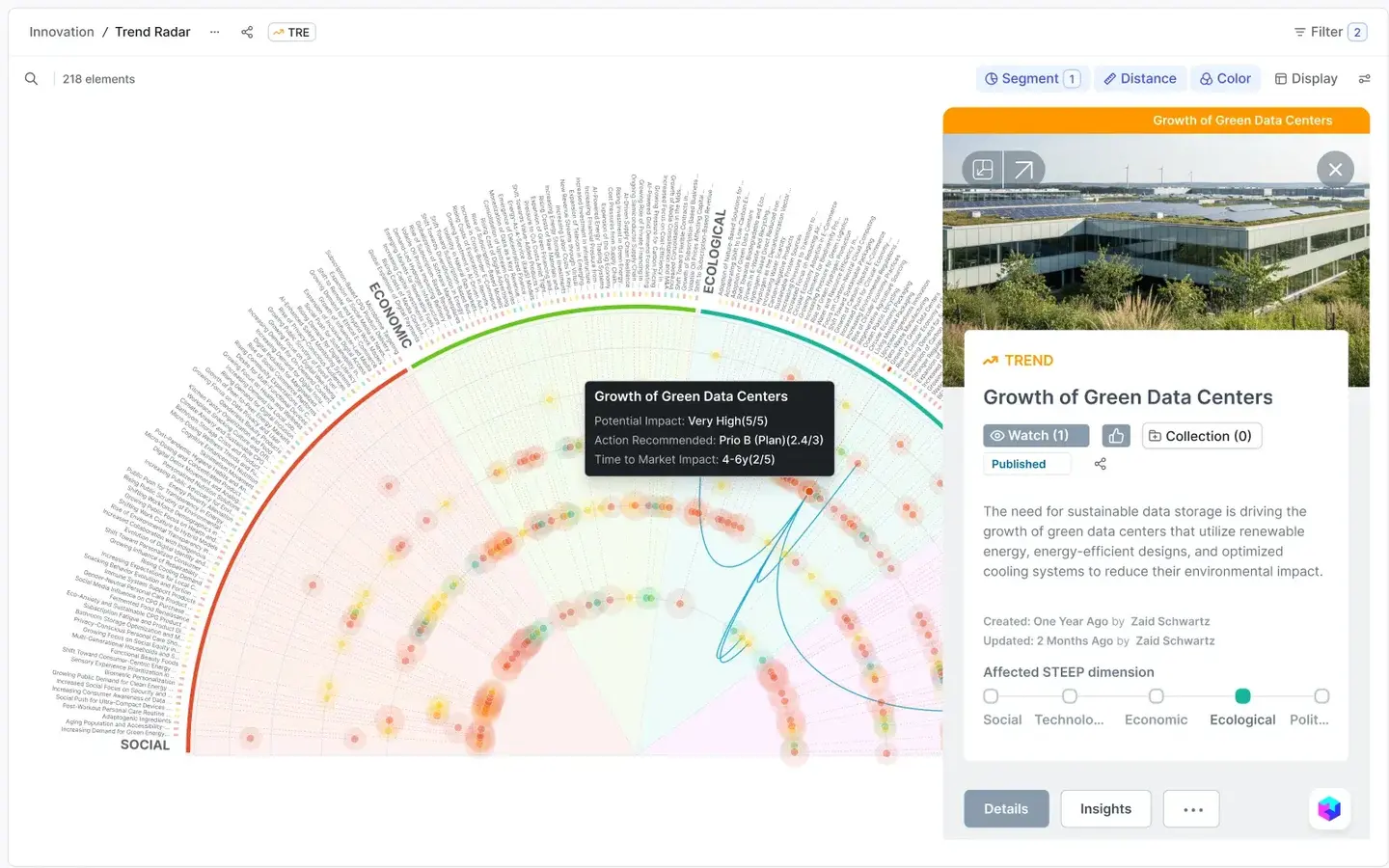Close the Growth of Green Data Centers panel
Viewport: 1389px width, 868px height.
(x=1335, y=170)
